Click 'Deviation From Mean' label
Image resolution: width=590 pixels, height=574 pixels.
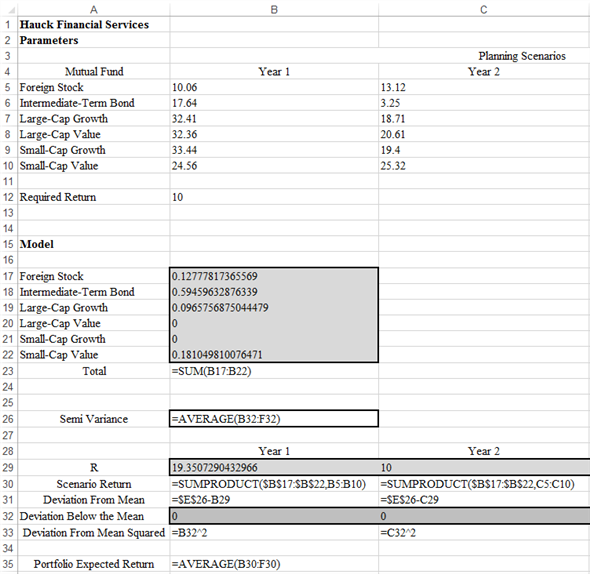point(94,500)
